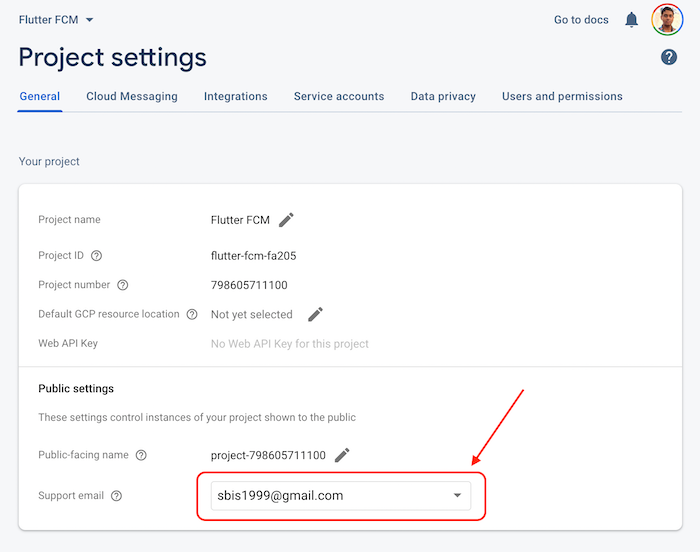Click the Go to docs link
Screen dimensions: 700x552
(581, 20)
